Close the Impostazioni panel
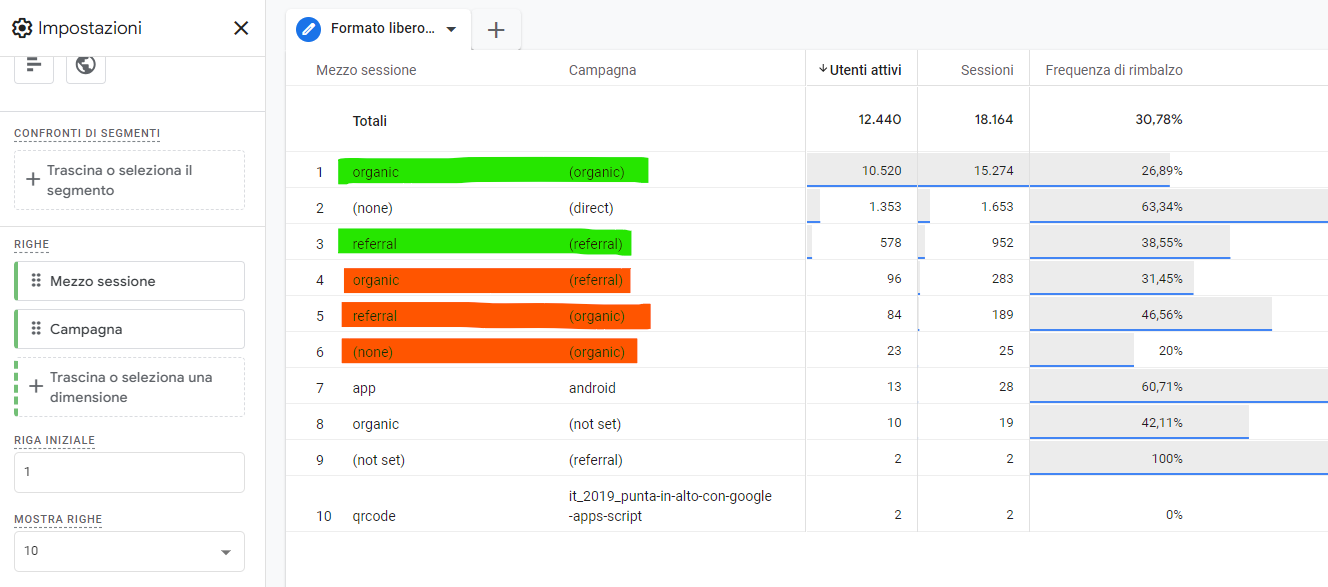 point(241,28)
